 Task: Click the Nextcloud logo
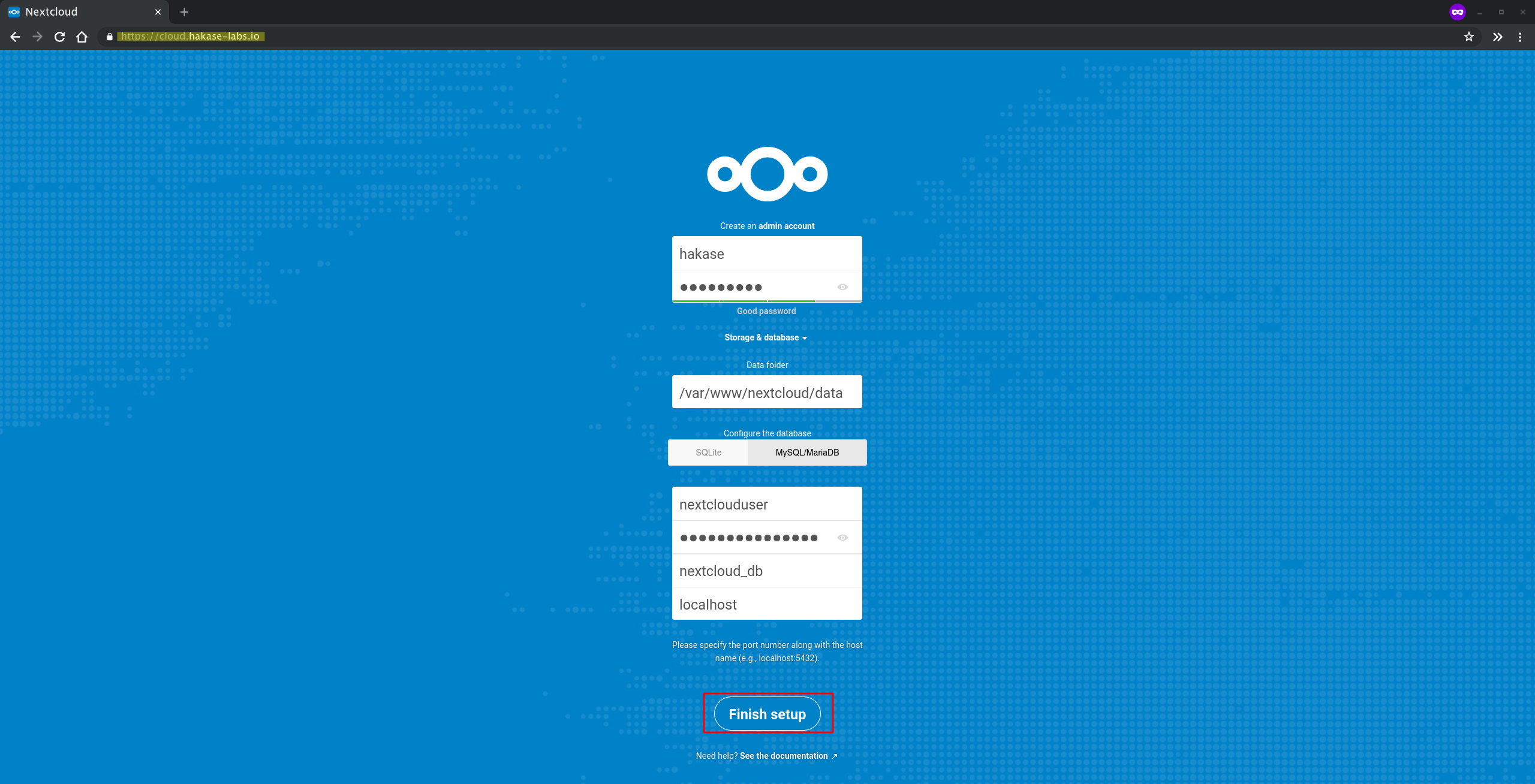tap(767, 174)
